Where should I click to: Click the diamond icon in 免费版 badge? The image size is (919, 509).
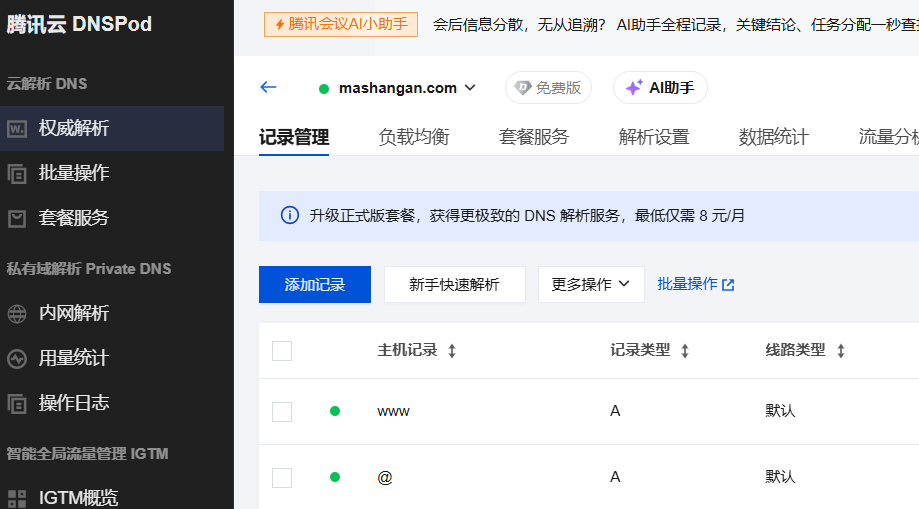pyautogui.click(x=522, y=87)
